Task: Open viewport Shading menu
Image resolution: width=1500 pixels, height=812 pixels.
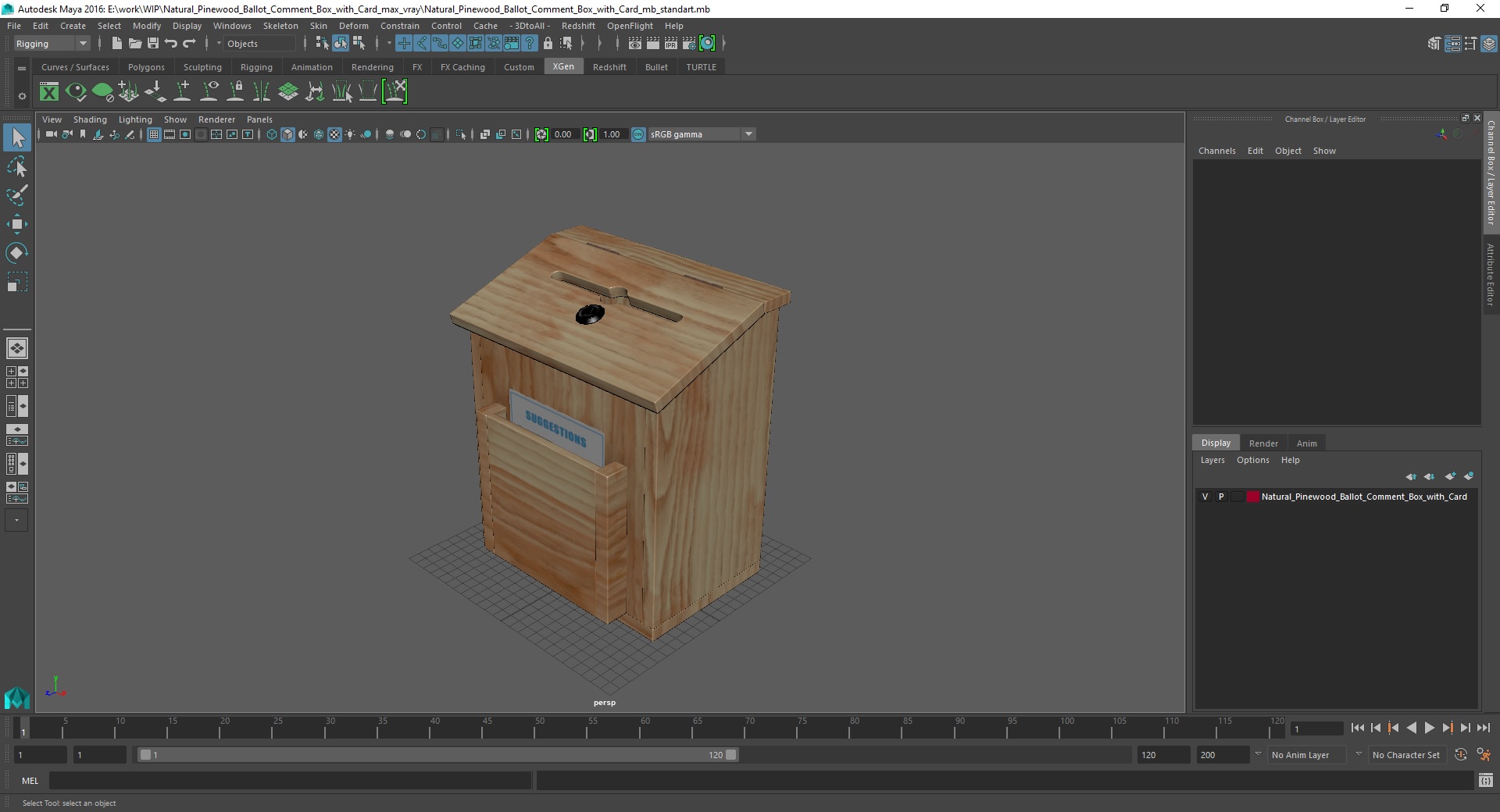Action: [x=90, y=119]
